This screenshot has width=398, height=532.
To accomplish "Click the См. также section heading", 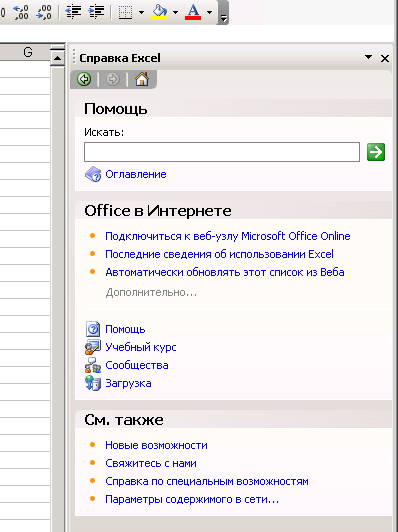I will 124,420.
